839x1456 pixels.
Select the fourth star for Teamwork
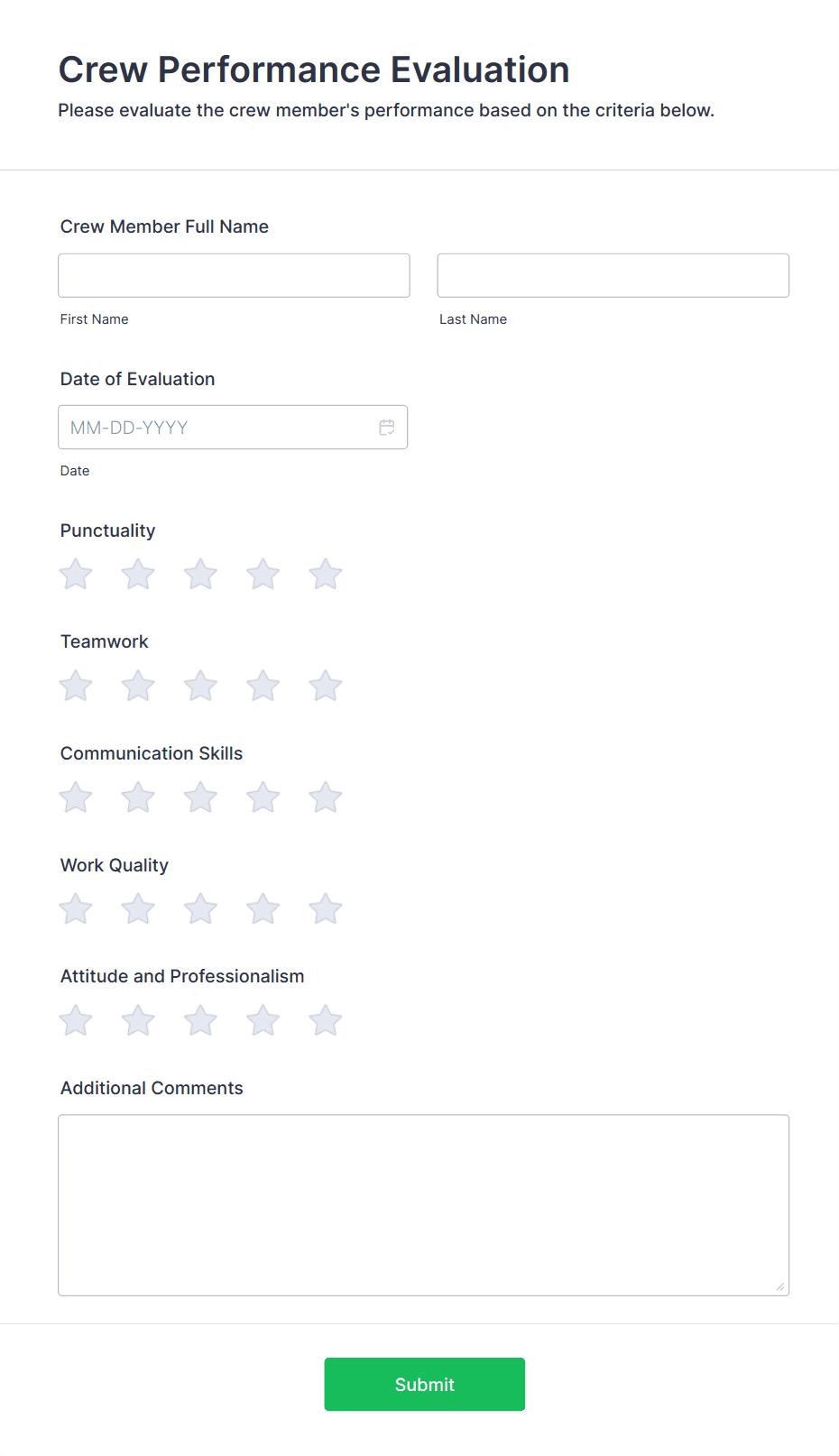(263, 686)
